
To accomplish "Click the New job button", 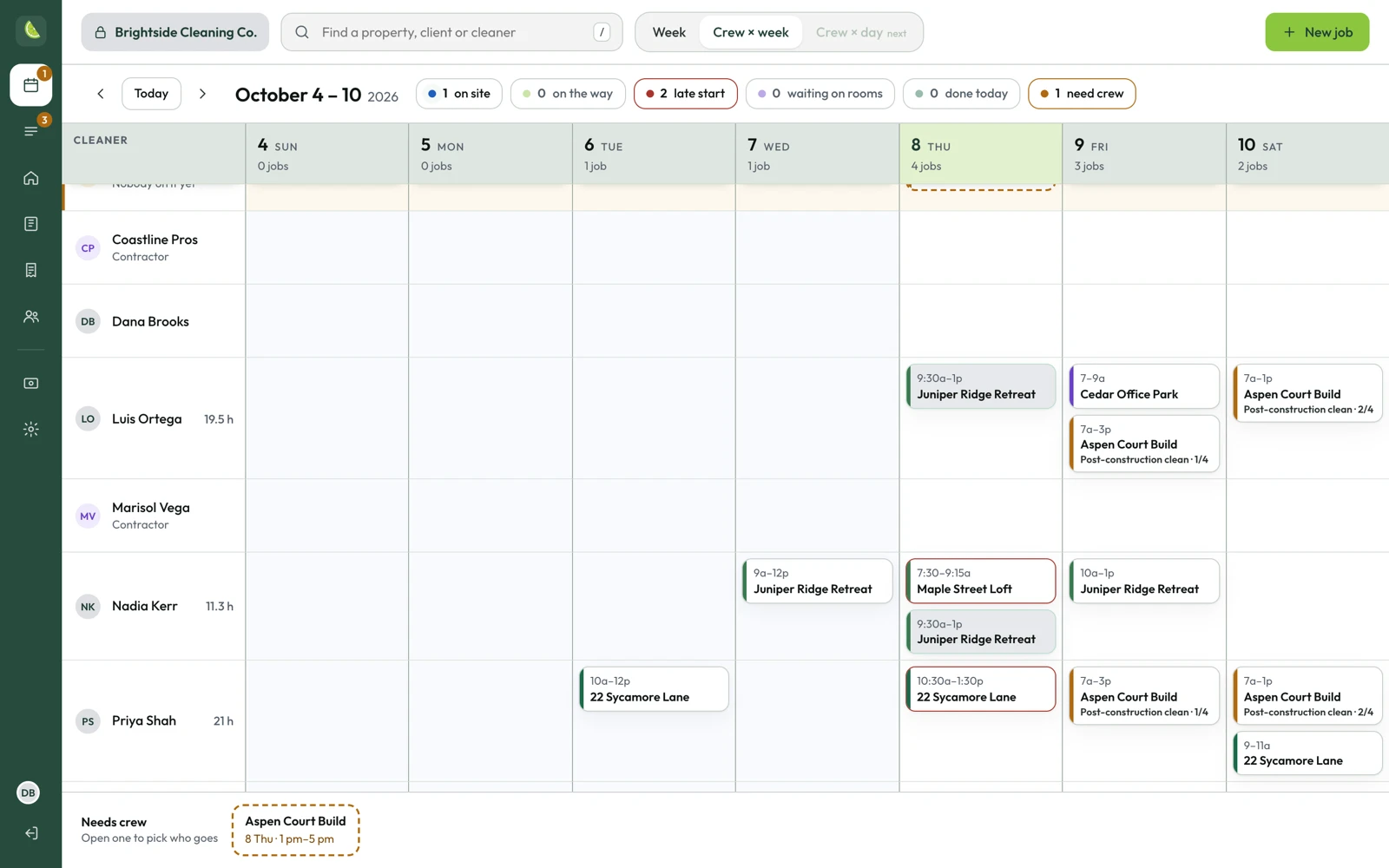I will (1316, 32).
